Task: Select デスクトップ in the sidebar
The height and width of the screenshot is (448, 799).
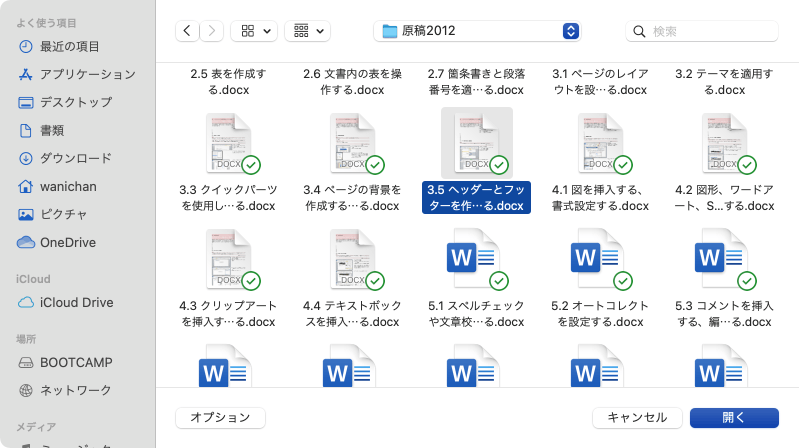Action: pos(65,102)
